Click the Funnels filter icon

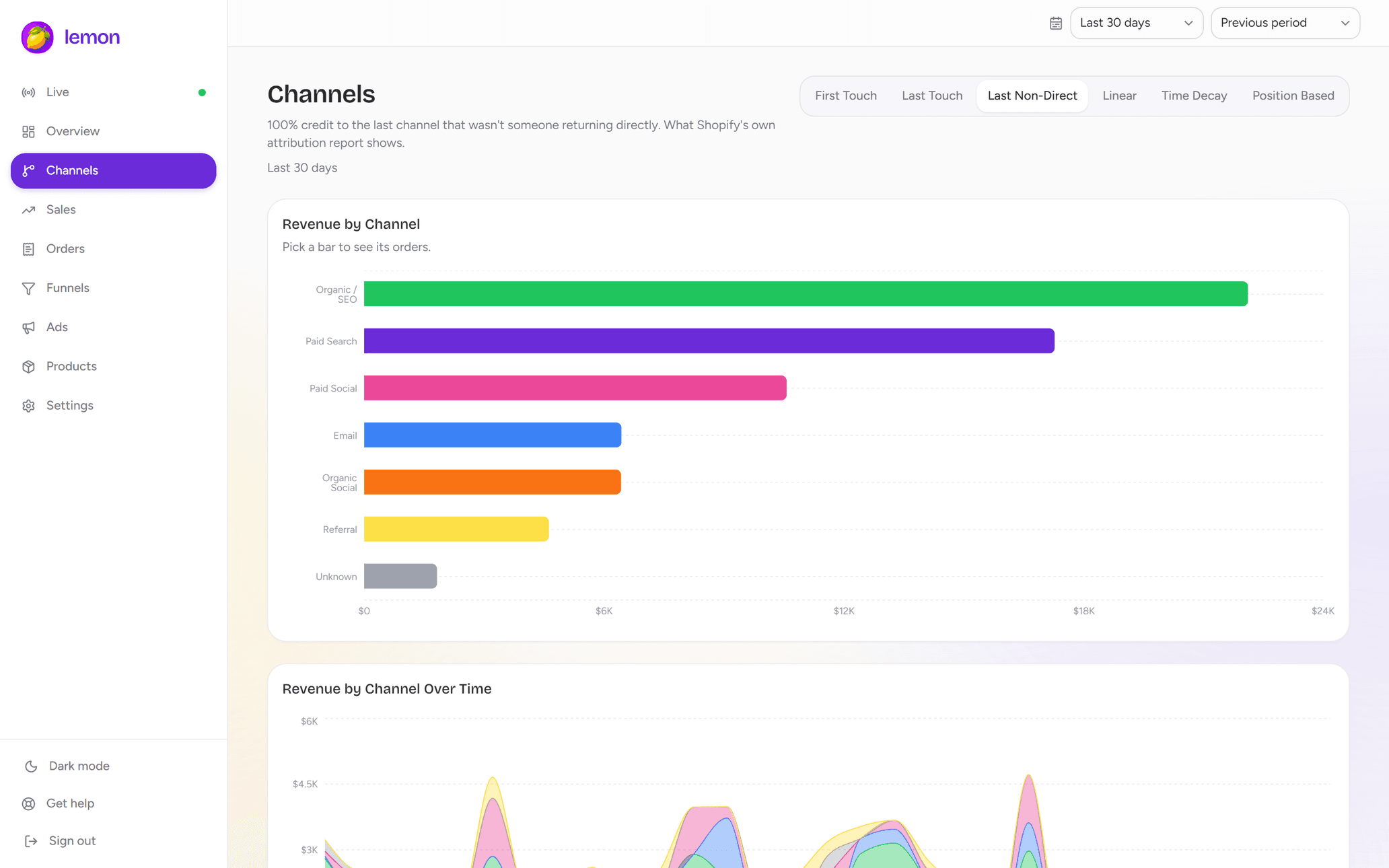click(28, 288)
